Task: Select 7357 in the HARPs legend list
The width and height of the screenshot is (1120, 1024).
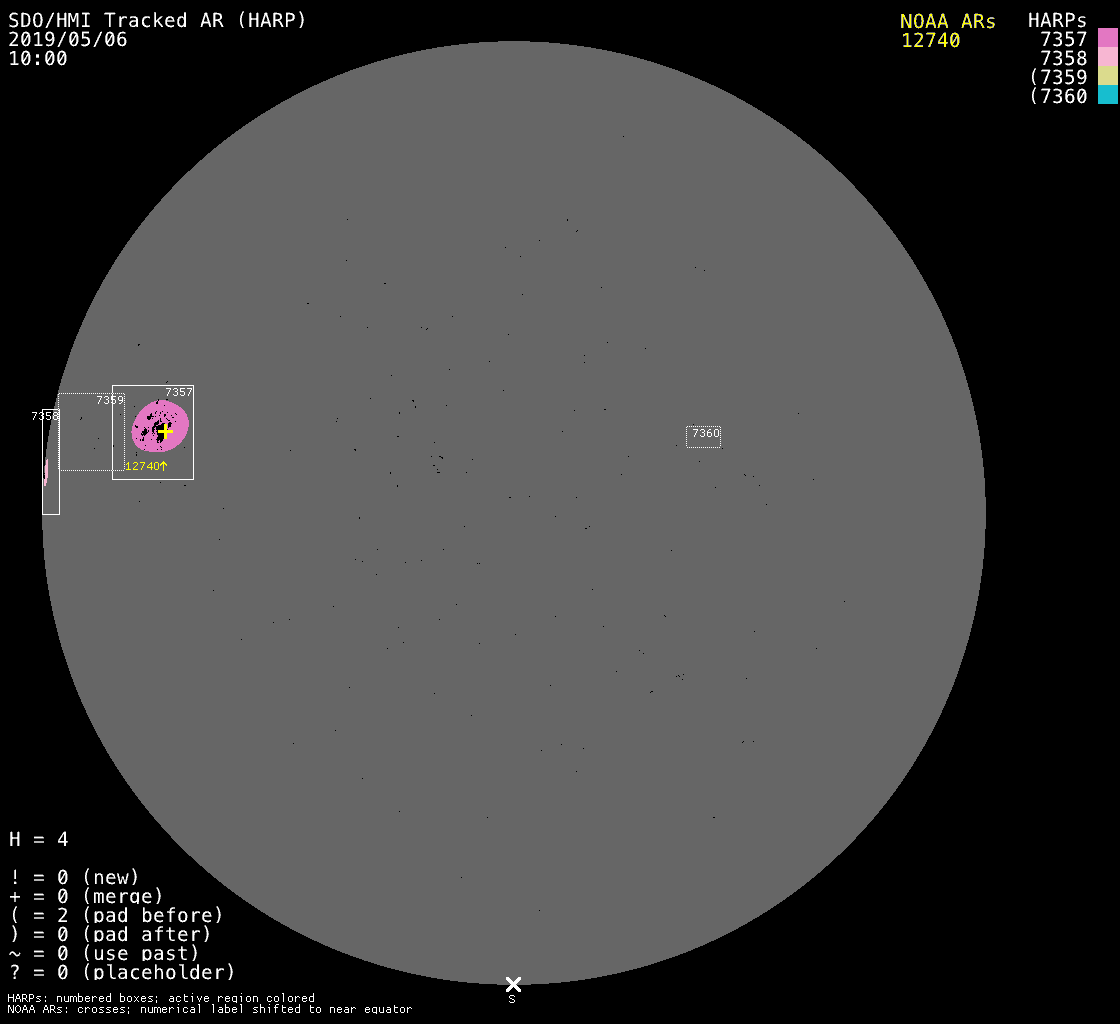Action: pos(1063,39)
